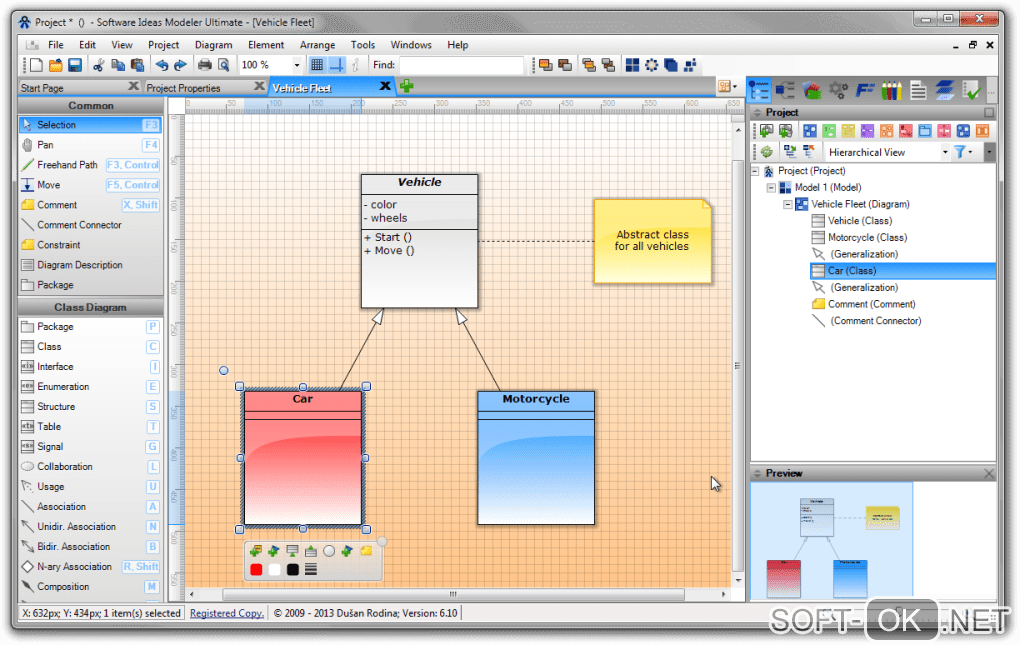Click the line style stripes icon in Car popup
The width and height of the screenshot is (1020, 645).
(311, 570)
